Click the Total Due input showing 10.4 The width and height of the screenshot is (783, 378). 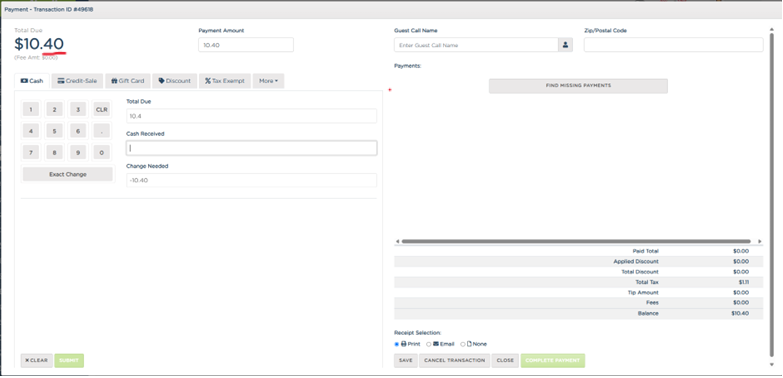(251, 116)
